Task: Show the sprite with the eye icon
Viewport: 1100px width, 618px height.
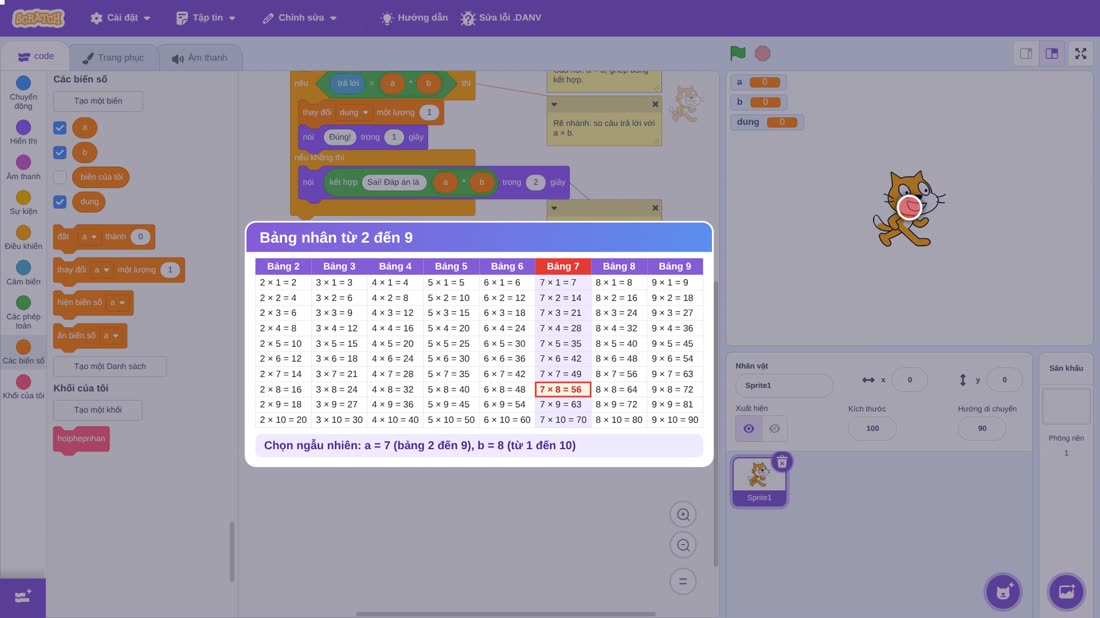Action: [749, 428]
